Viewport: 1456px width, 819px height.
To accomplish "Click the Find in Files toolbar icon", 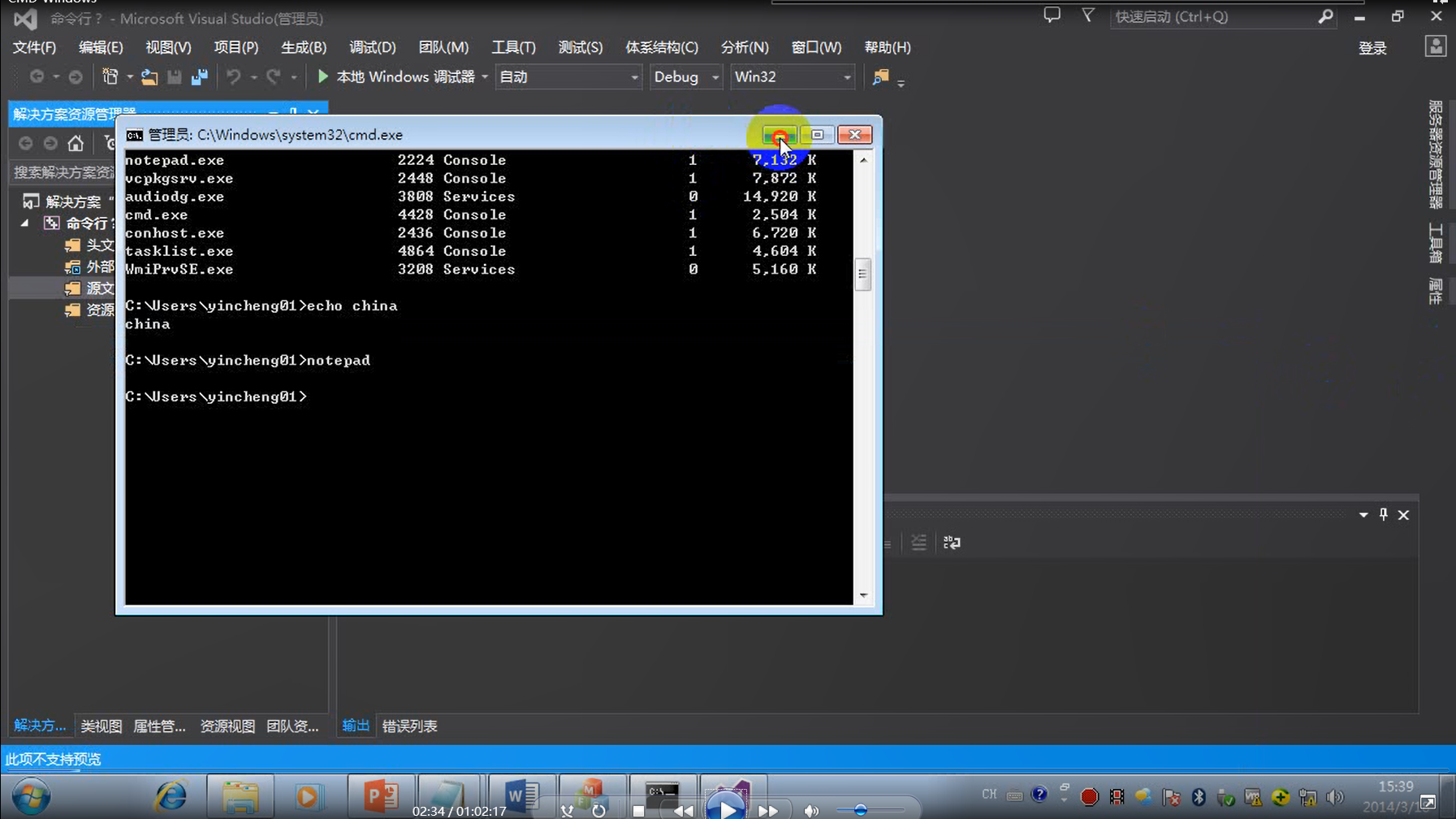I will pos(881,76).
